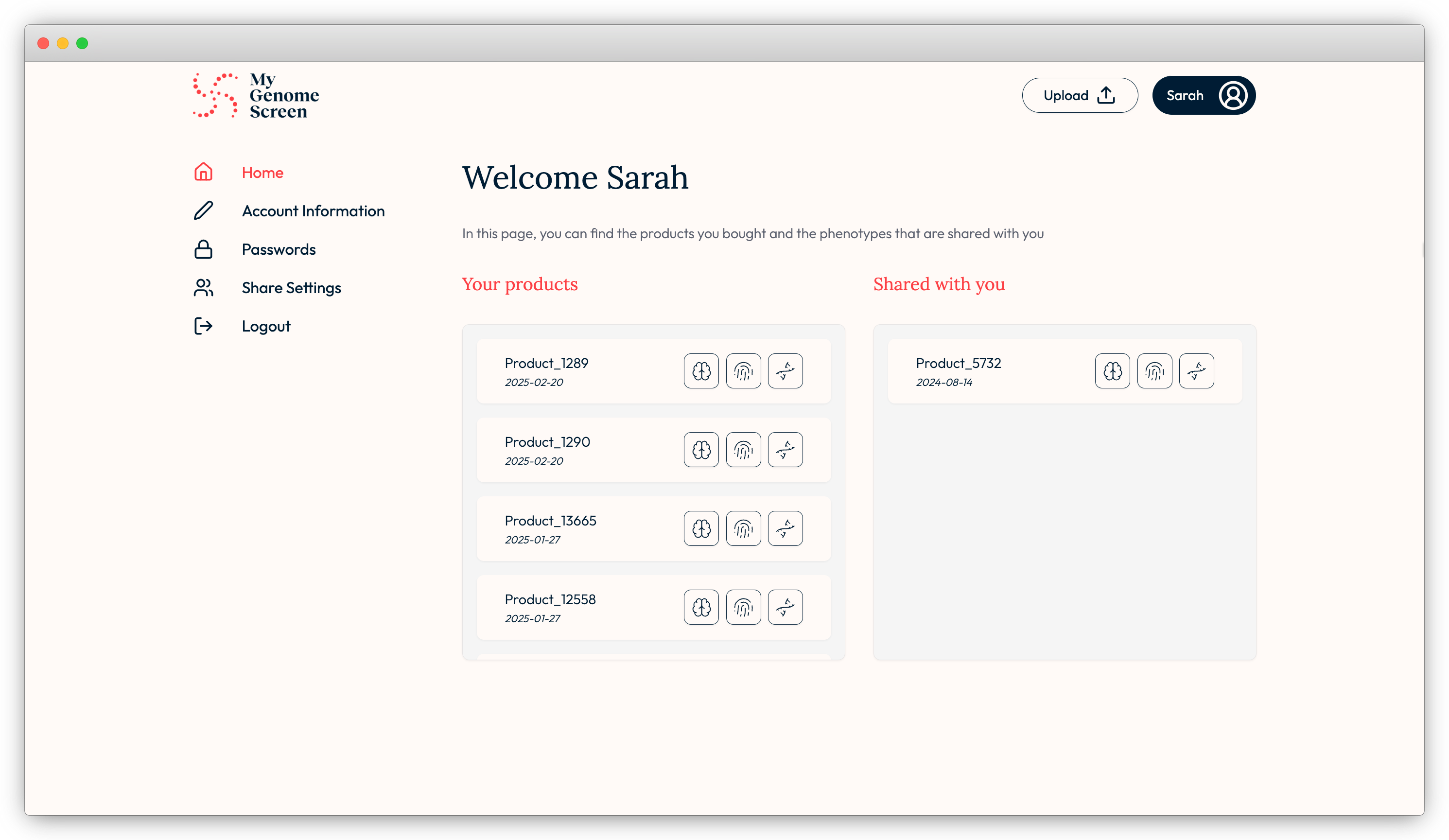Click brain icon for shared Product_5732

point(1112,371)
